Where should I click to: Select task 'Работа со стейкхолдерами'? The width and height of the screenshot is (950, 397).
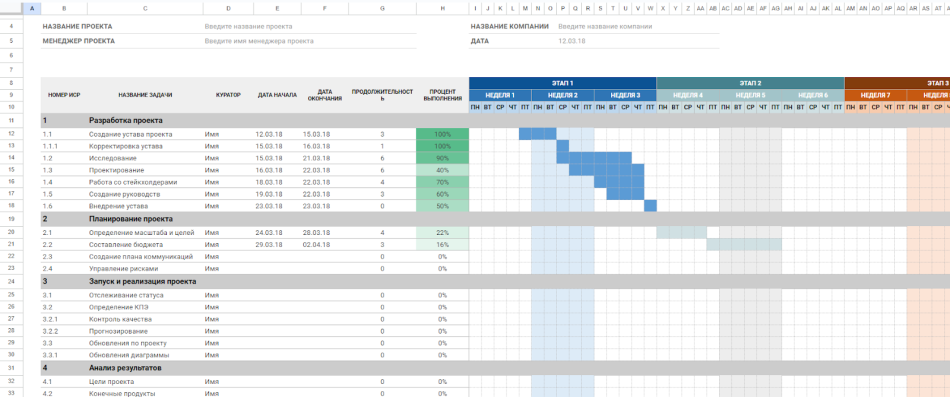133,182
